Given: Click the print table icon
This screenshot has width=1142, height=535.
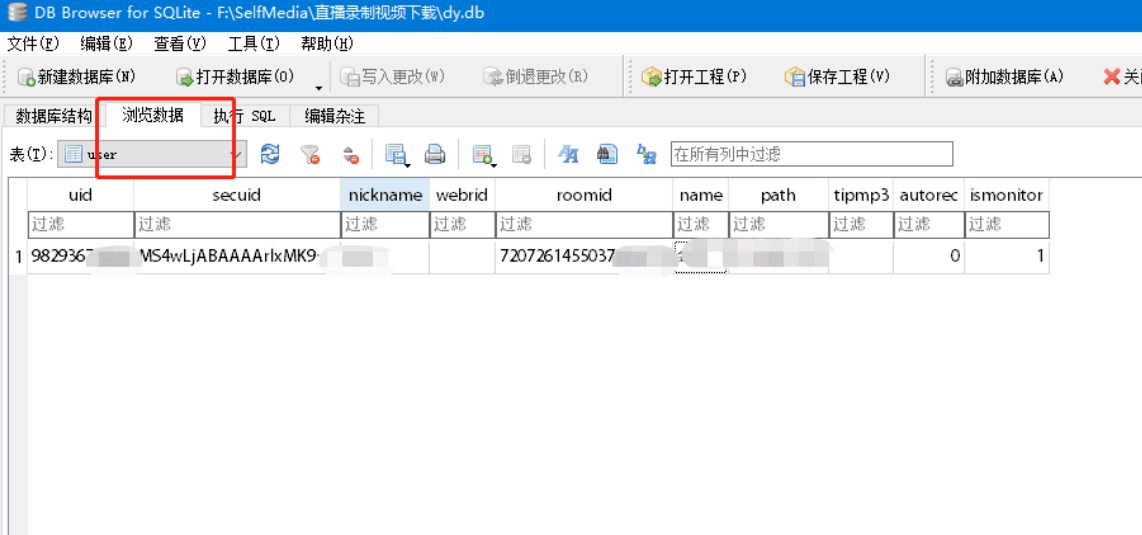Looking at the screenshot, I should (435, 154).
